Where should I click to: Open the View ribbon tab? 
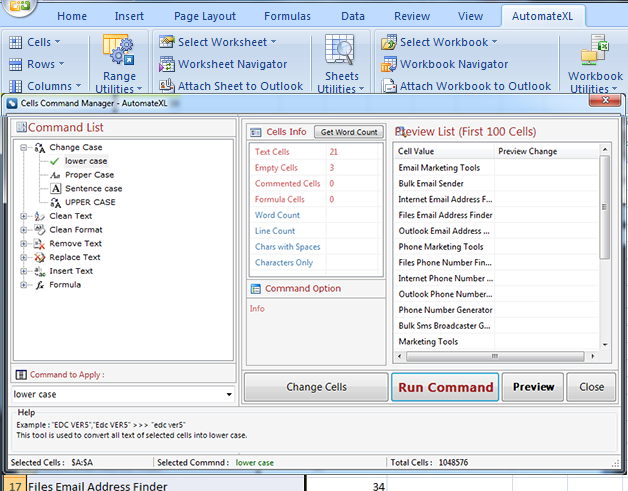click(x=470, y=16)
